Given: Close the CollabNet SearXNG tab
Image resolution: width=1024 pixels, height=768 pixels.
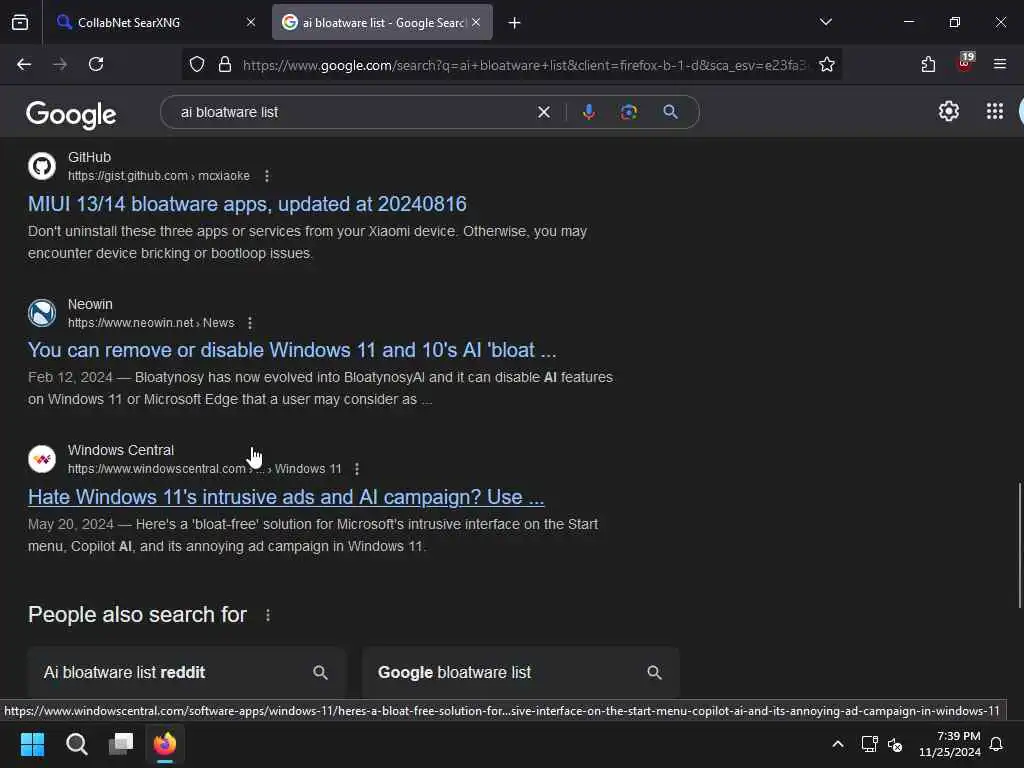Looking at the screenshot, I should [251, 22].
